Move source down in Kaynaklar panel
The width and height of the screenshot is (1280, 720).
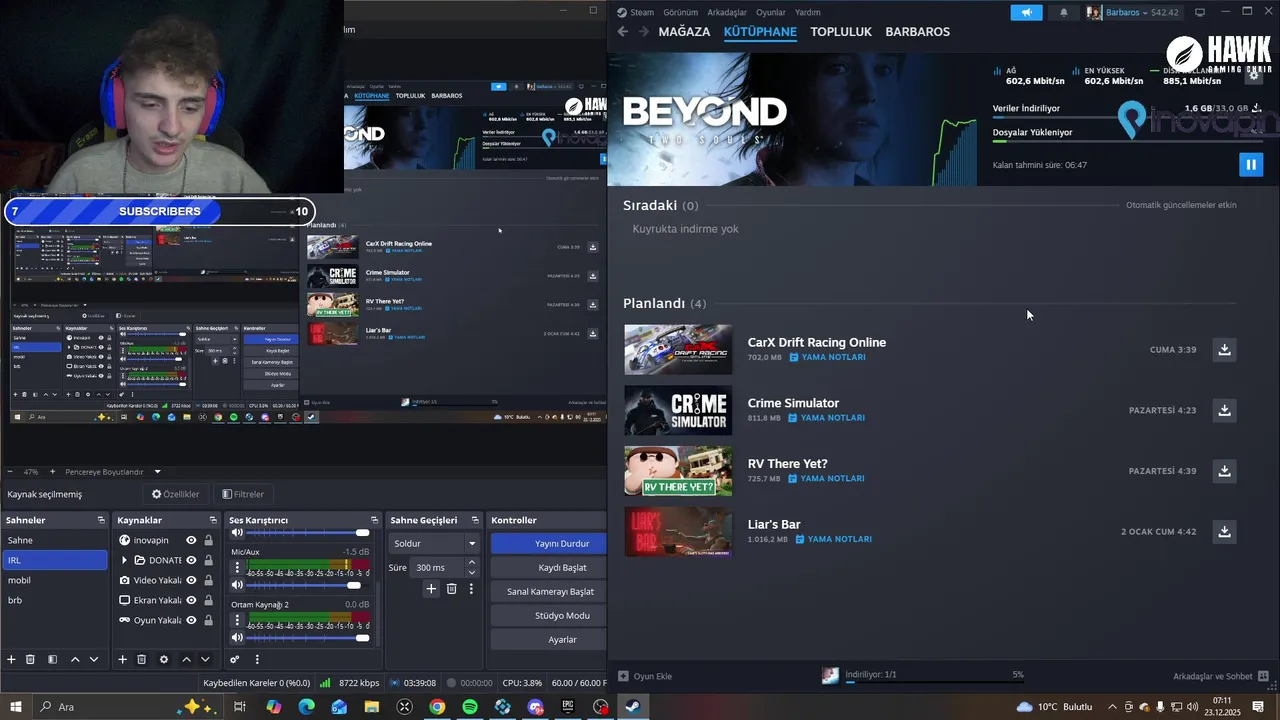click(205, 659)
